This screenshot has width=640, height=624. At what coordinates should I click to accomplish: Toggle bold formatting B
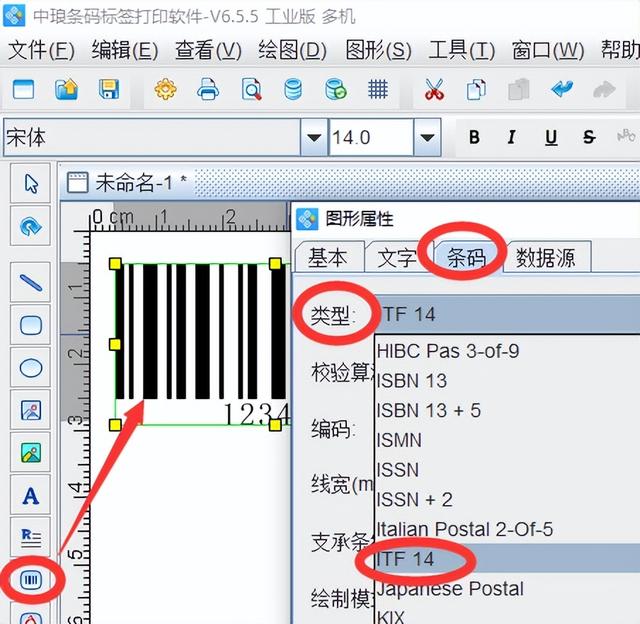[x=474, y=137]
